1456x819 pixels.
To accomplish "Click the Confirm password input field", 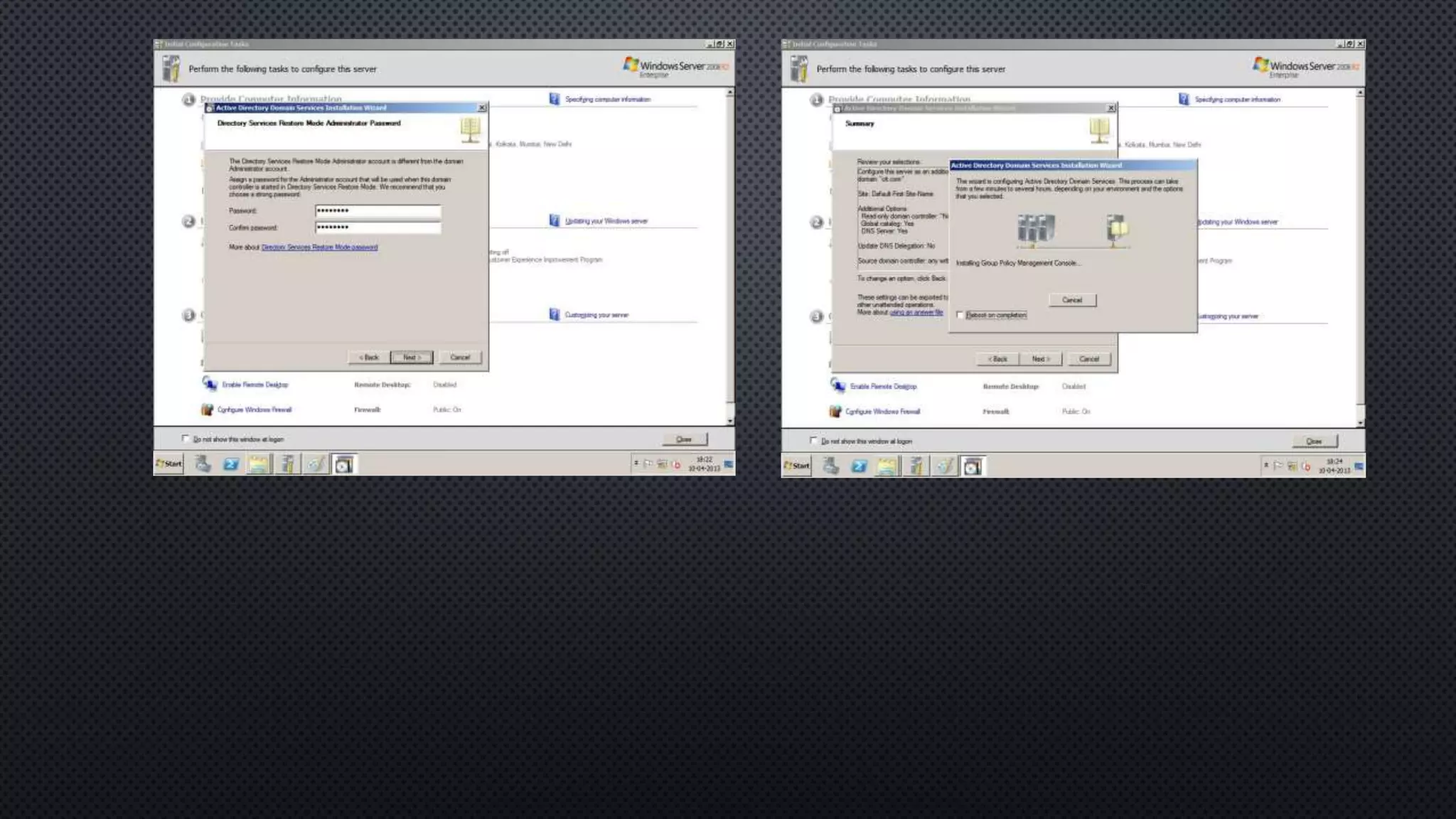I will (378, 227).
